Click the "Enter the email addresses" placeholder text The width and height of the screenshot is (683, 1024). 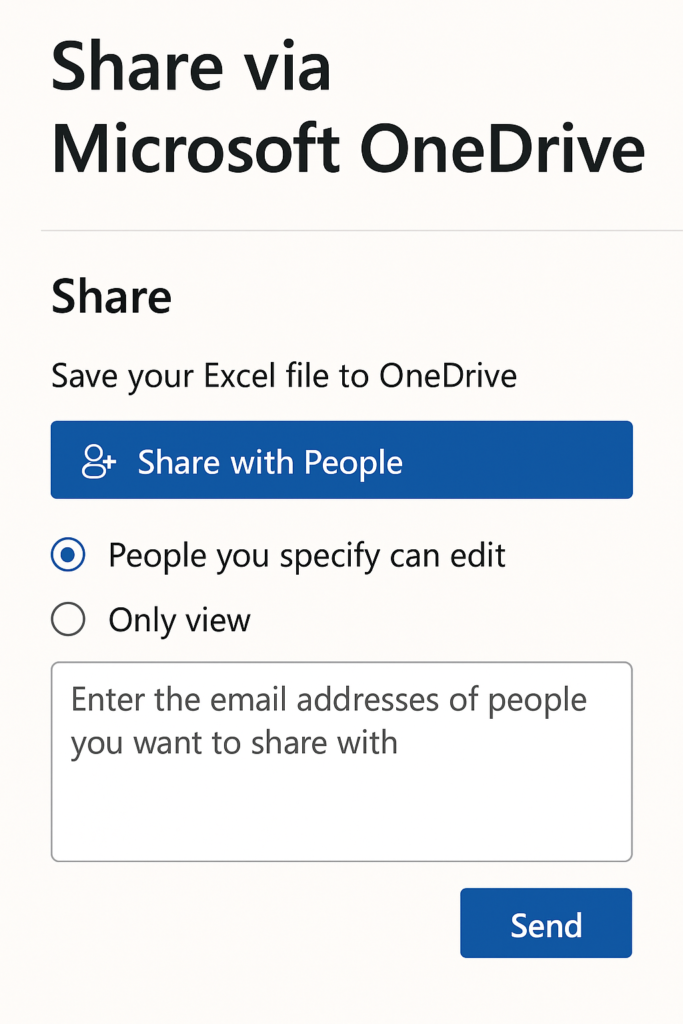tap(328, 700)
